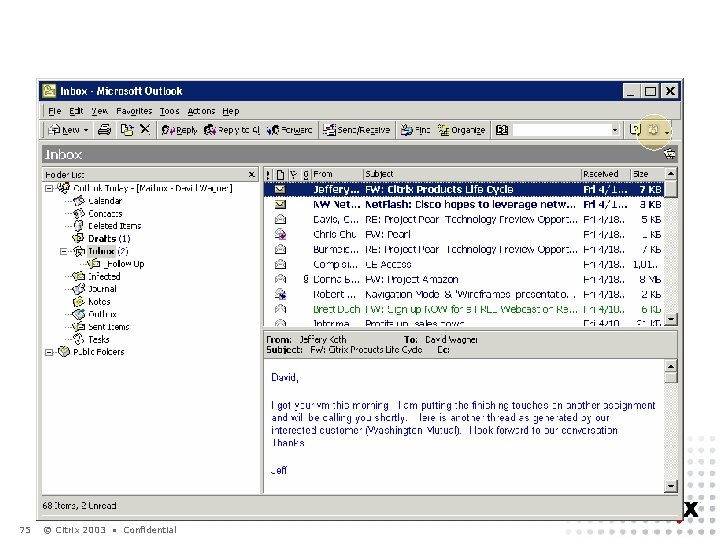The width and height of the screenshot is (720, 540).
Task: Open the Edit menu
Action: [x=76, y=111]
